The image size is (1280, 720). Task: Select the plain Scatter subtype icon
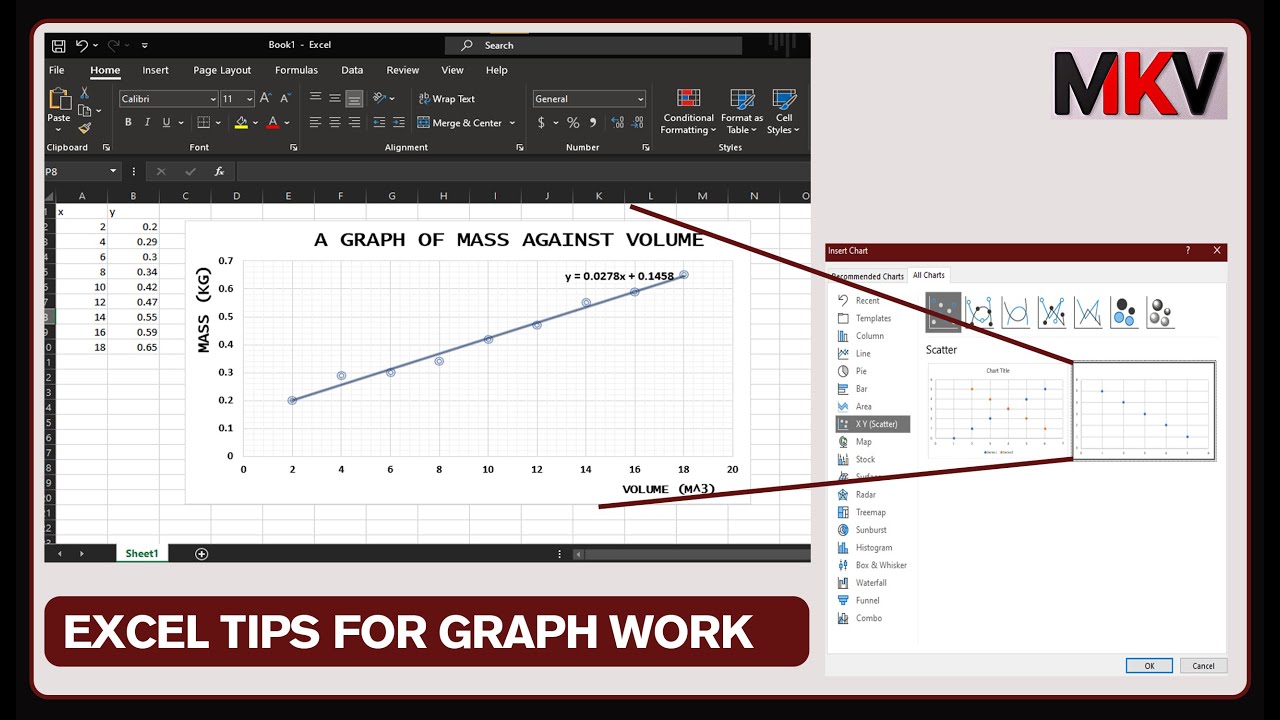(x=943, y=312)
